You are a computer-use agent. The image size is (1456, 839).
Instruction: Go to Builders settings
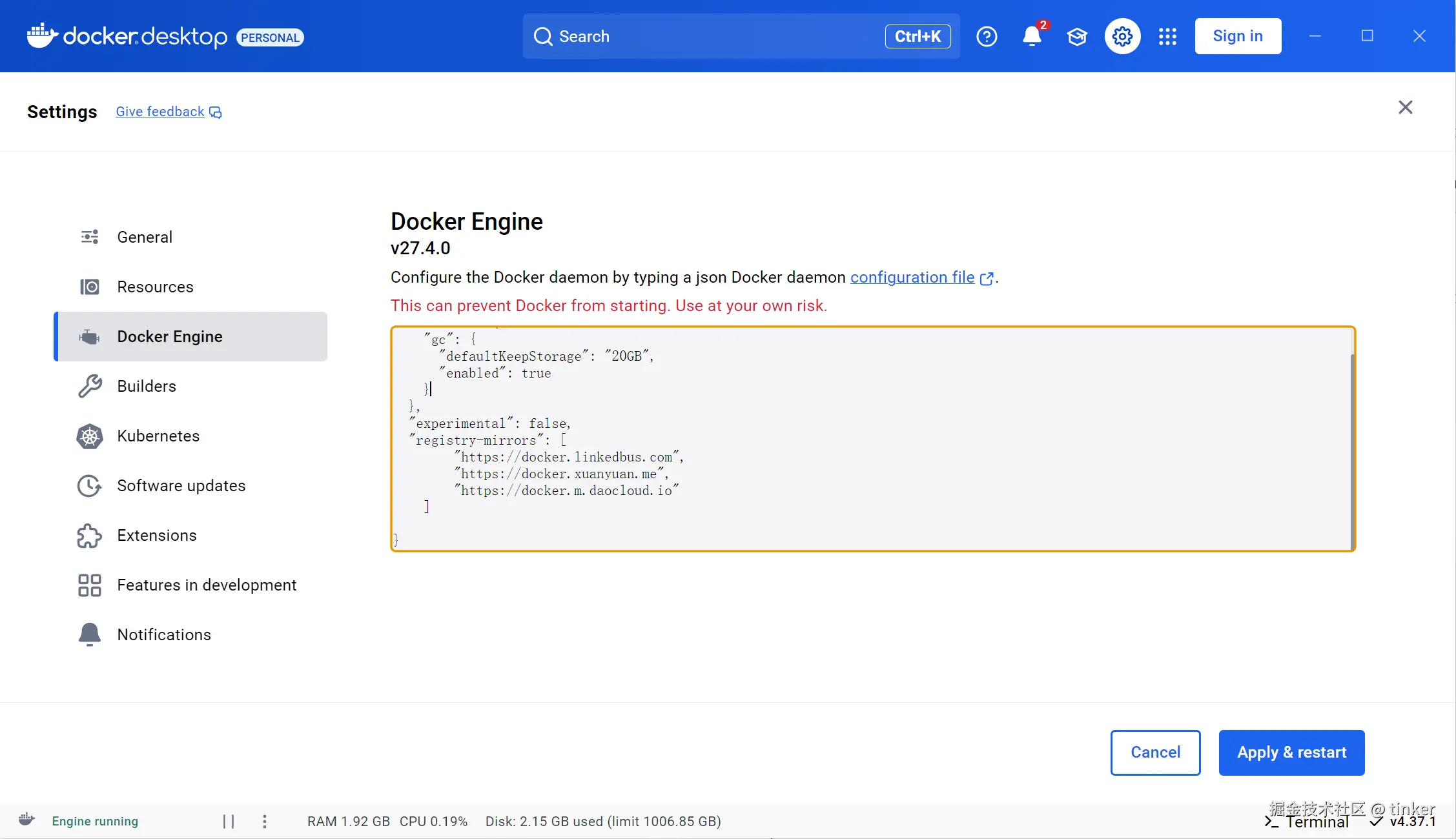pyautogui.click(x=147, y=386)
